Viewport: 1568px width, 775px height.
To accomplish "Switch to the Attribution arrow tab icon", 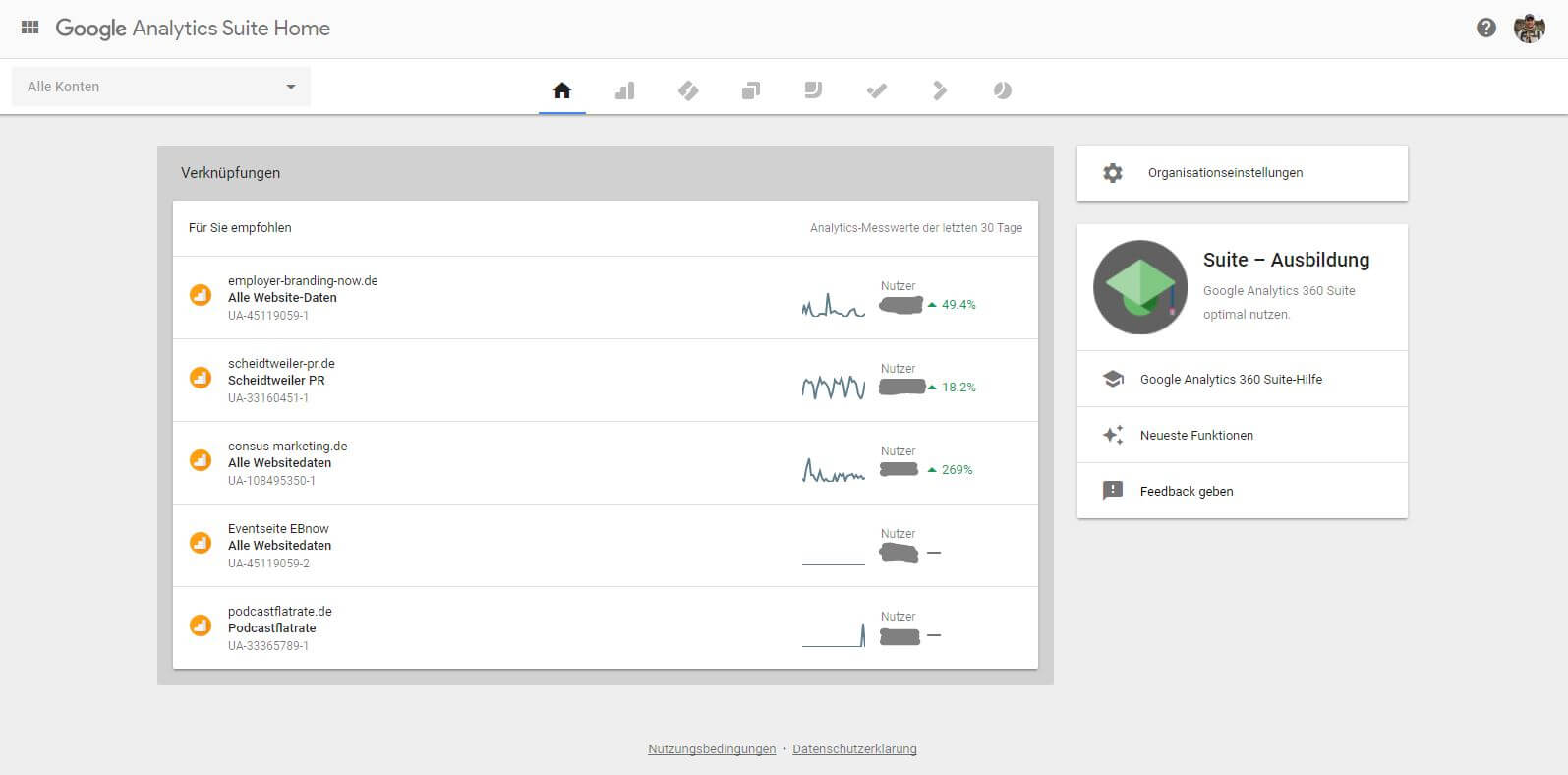I will 940,90.
